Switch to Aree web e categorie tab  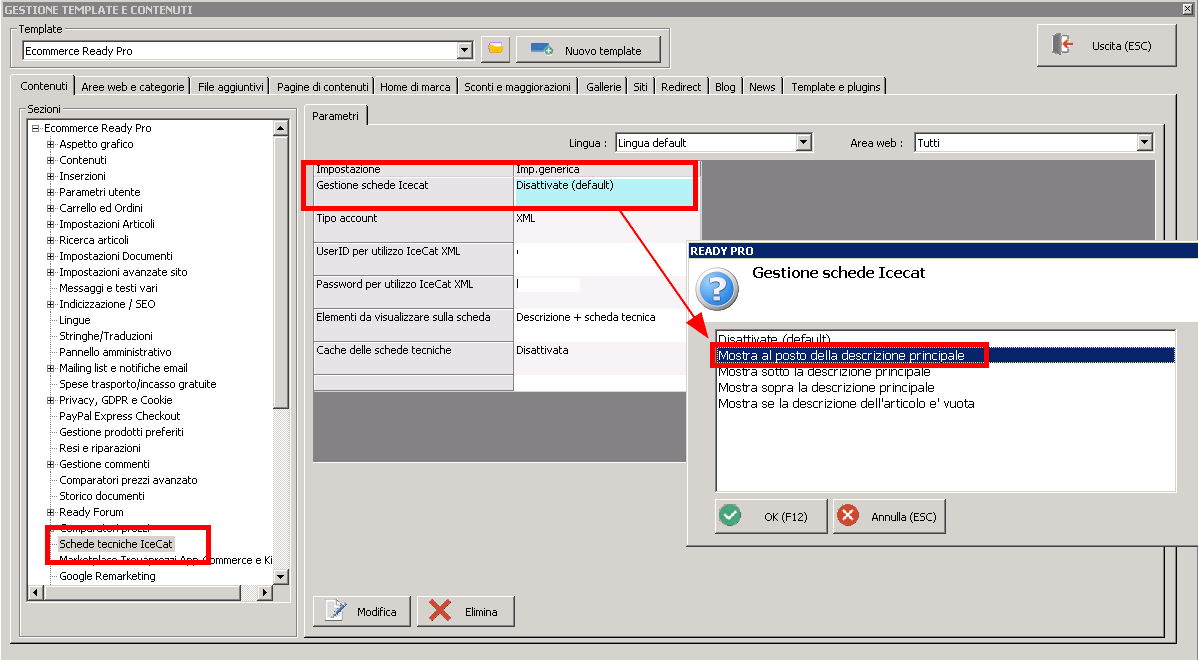point(133,87)
